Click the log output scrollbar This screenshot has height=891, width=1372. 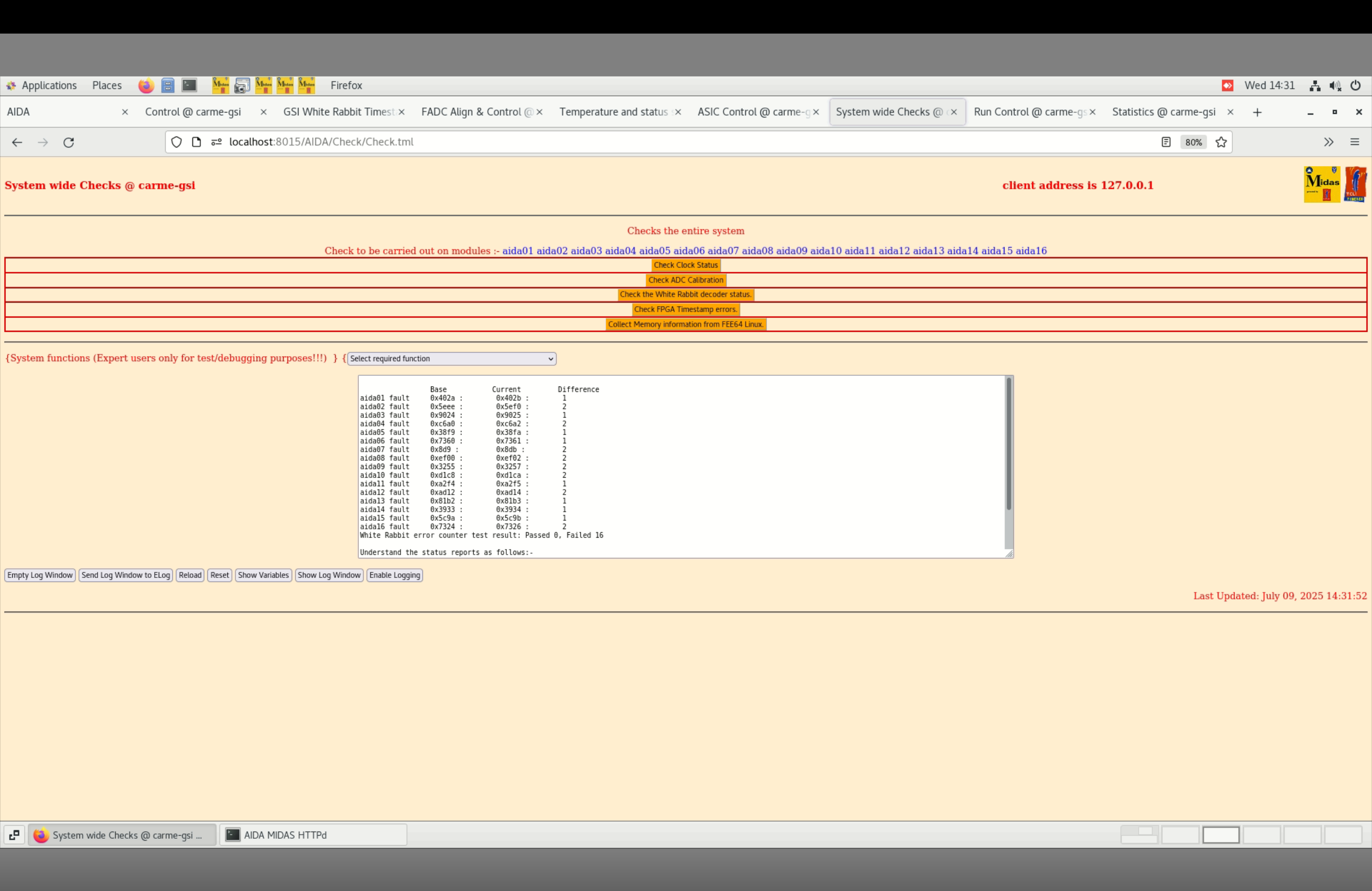(1008, 444)
